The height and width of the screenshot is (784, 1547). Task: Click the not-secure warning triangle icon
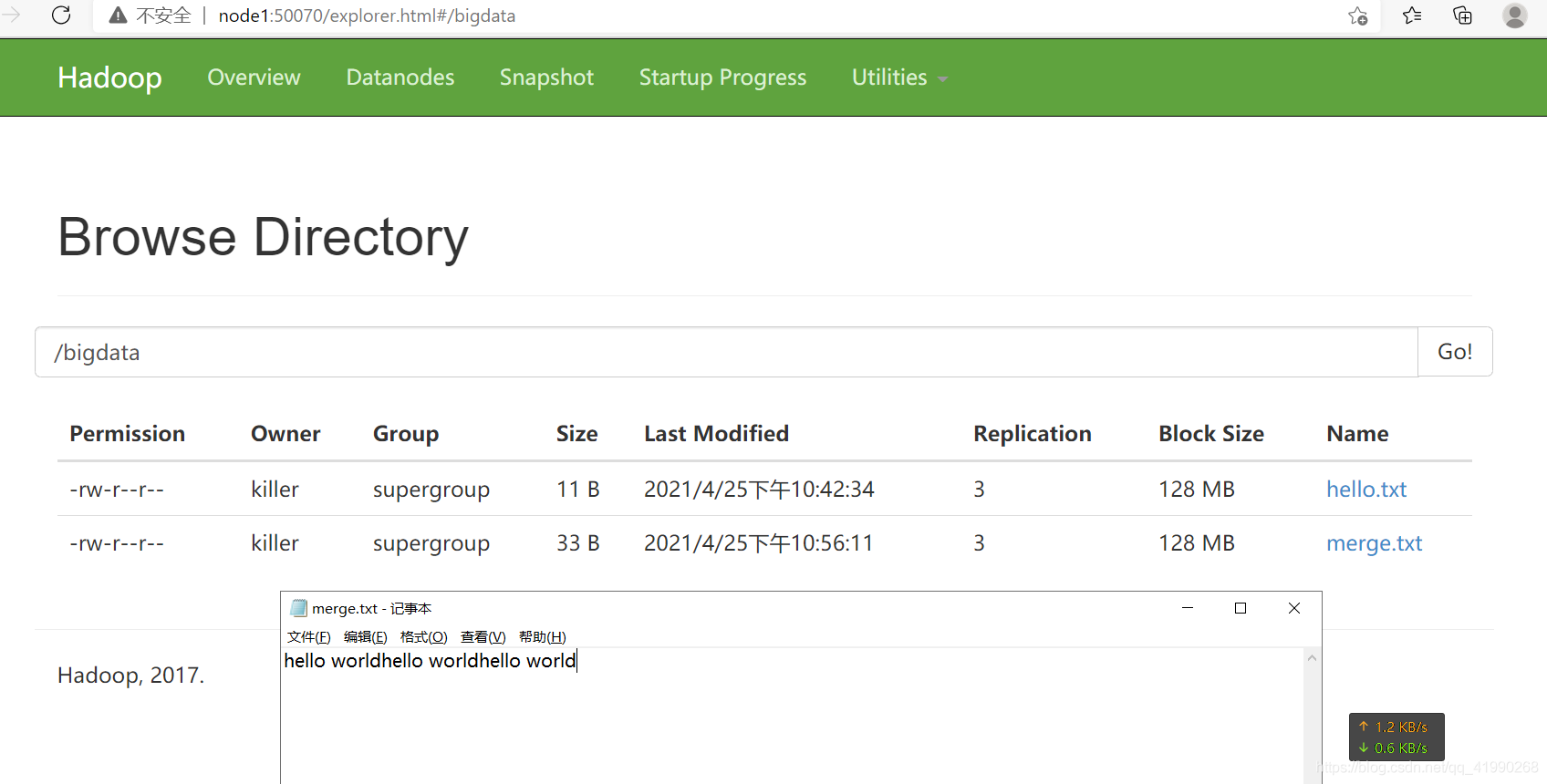(118, 15)
